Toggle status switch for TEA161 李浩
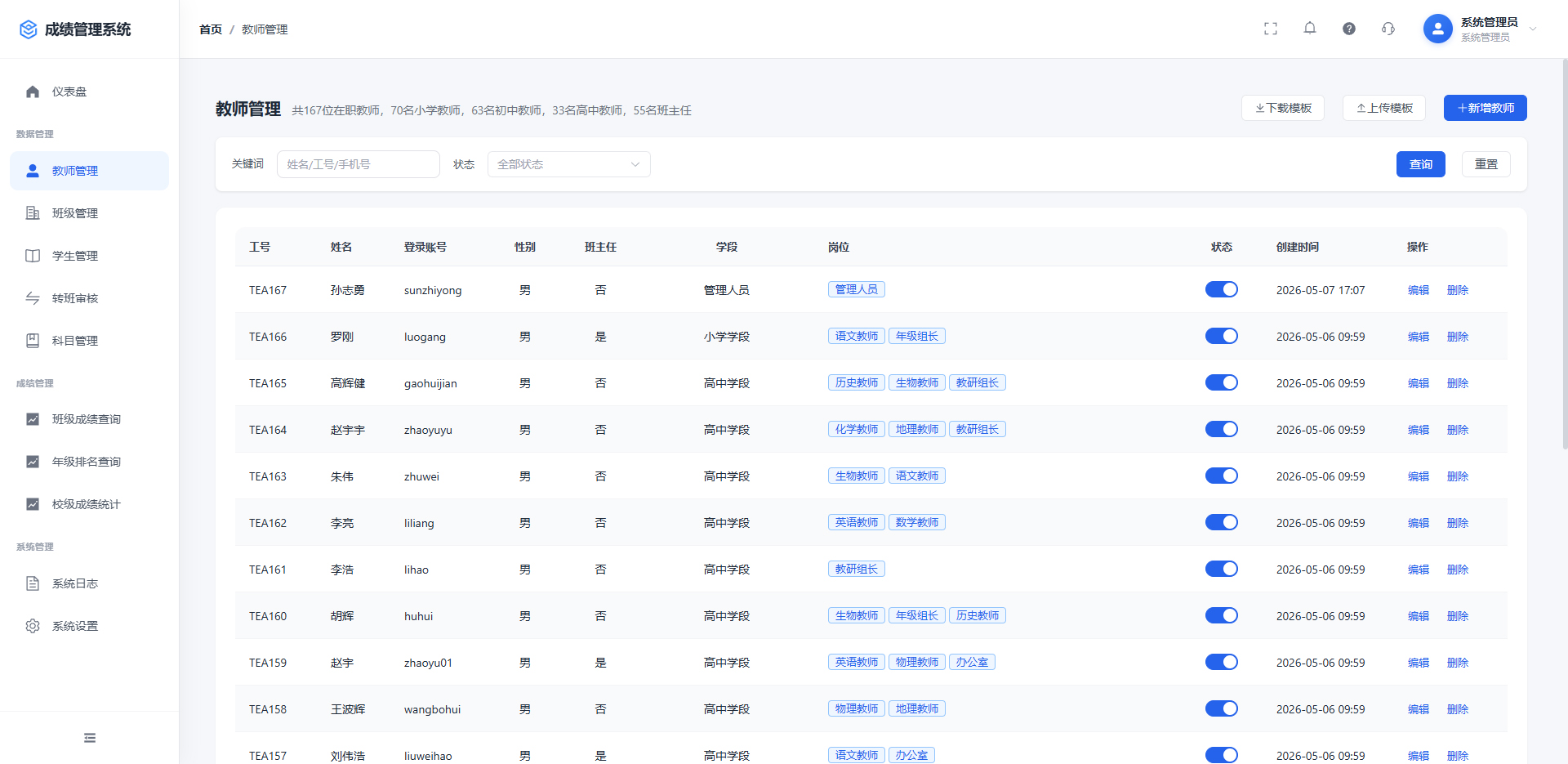Viewport: 1568px width, 764px height. pos(1222,569)
